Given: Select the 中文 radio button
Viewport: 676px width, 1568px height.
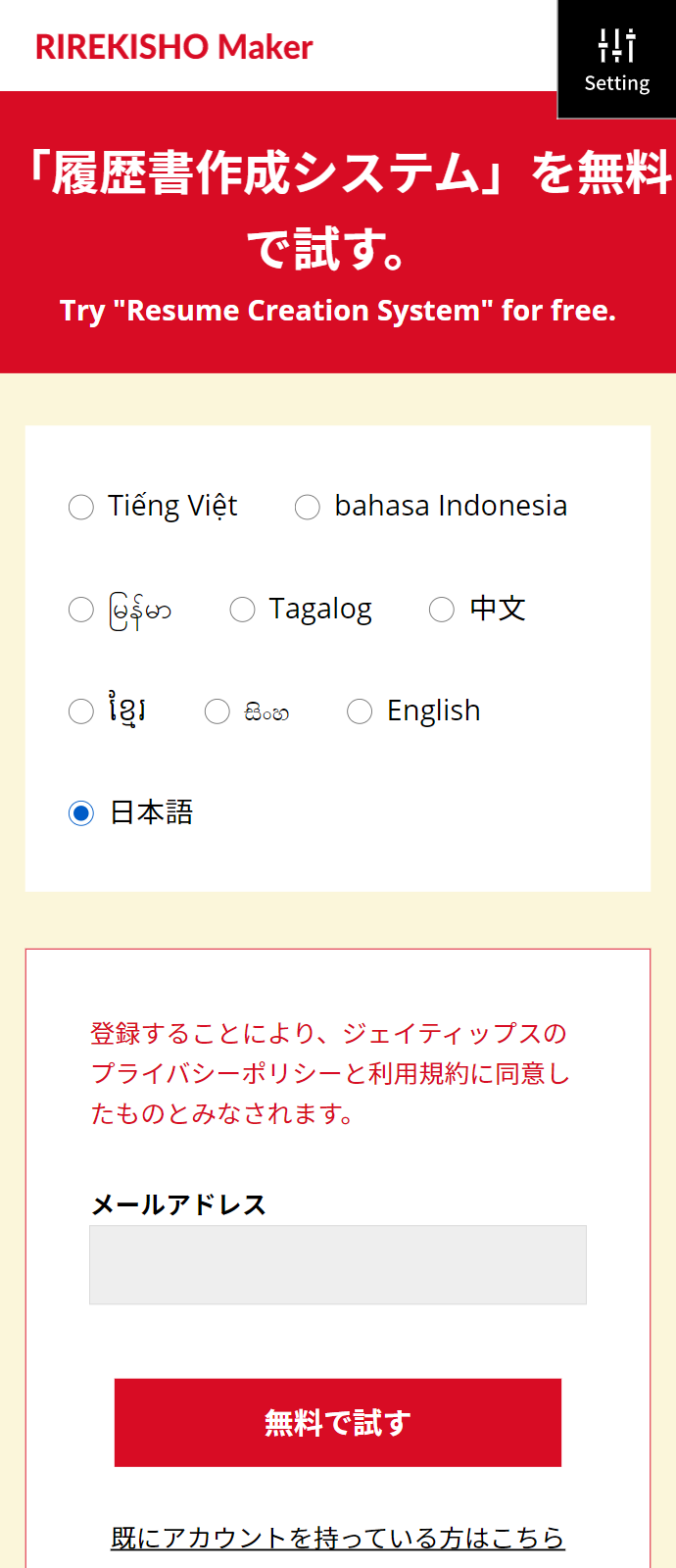Looking at the screenshot, I should coord(442,610).
